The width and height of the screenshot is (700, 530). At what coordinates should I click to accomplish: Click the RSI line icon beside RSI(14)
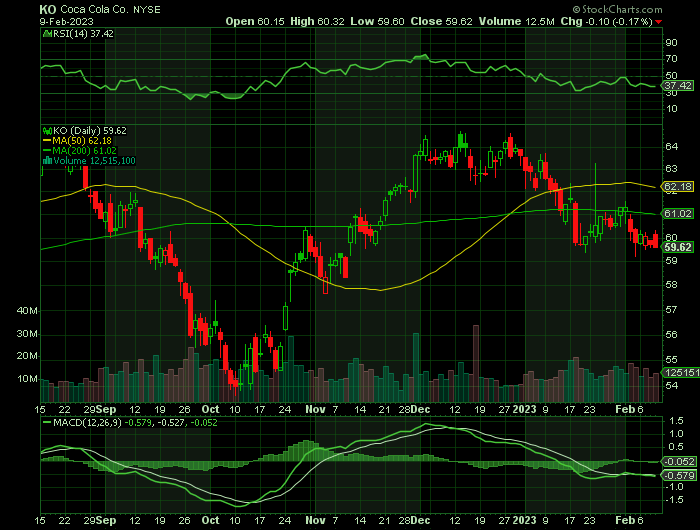pyautogui.click(x=47, y=33)
